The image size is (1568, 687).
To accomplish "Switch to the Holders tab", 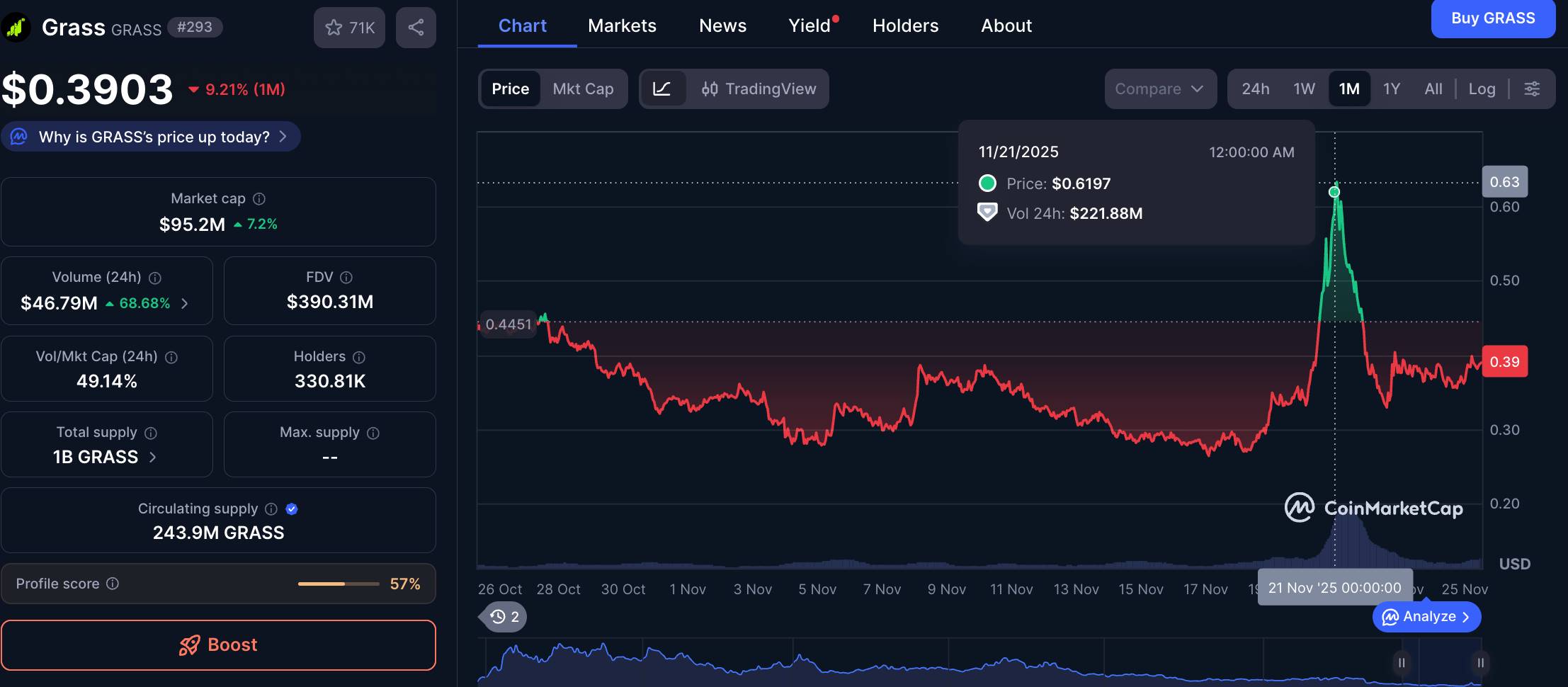I will point(905,25).
